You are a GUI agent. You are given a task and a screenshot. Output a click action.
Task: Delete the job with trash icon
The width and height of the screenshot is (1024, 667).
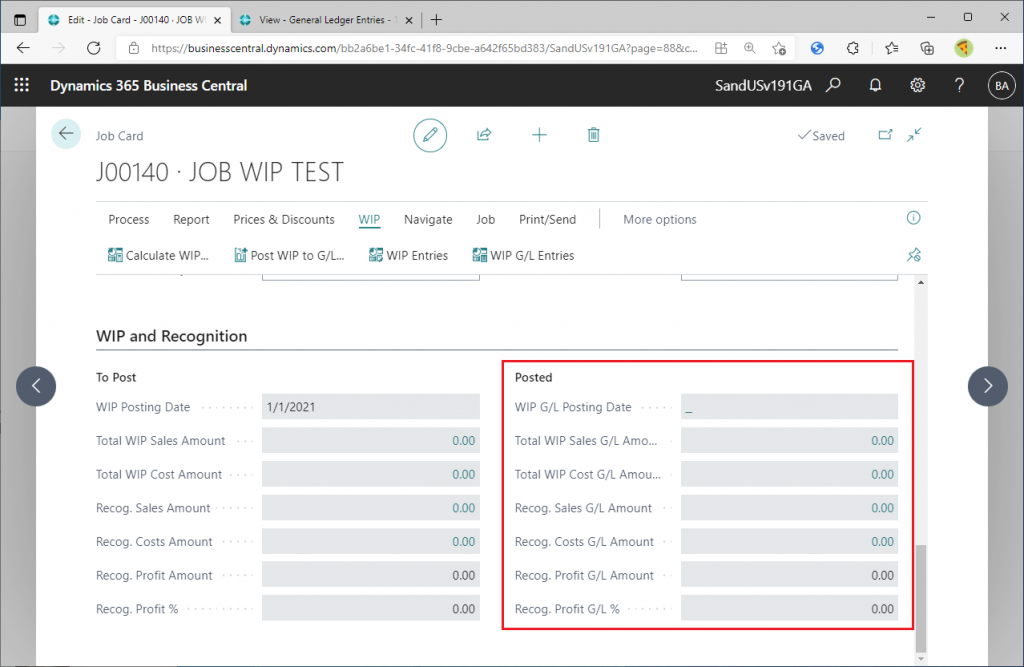593,135
